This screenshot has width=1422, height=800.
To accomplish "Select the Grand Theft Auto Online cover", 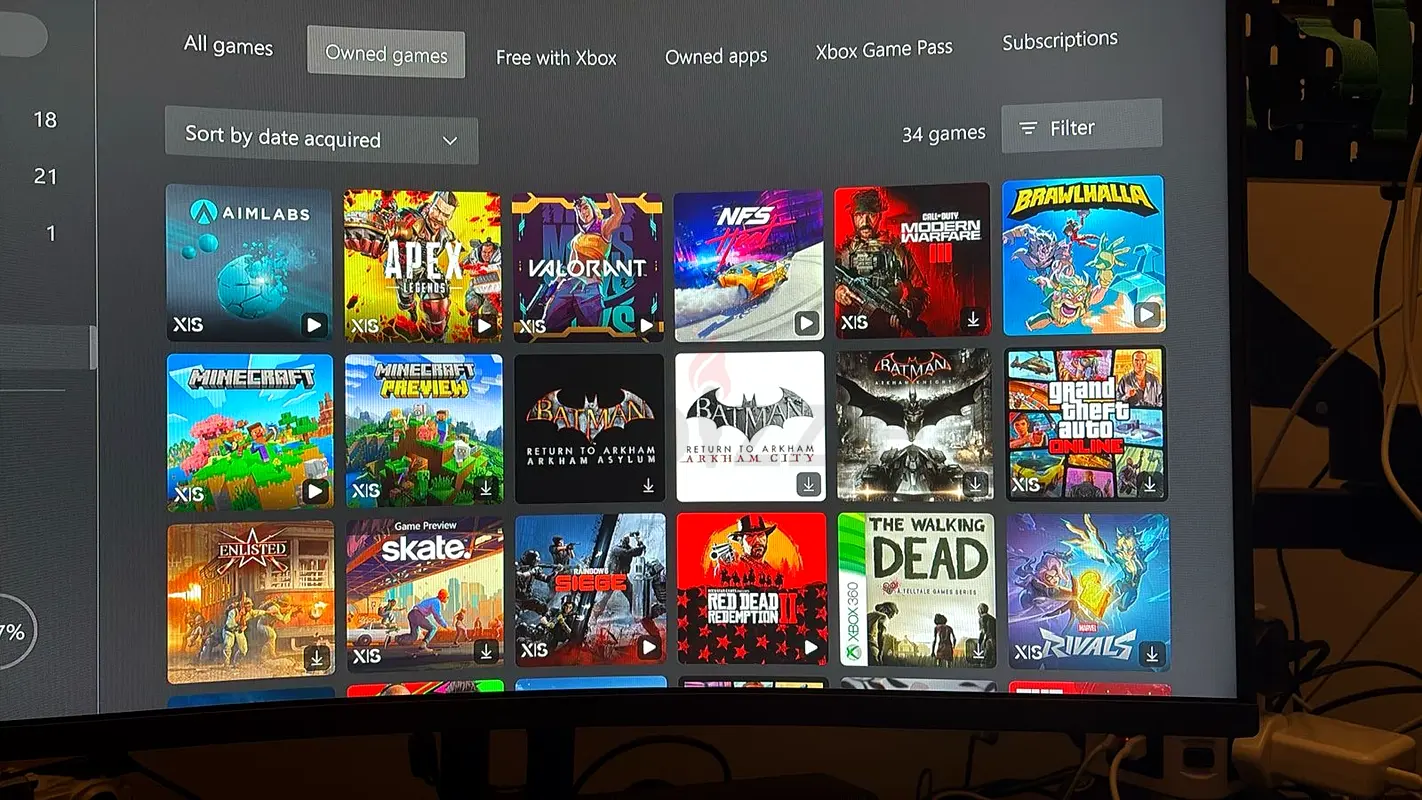I will (1086, 423).
